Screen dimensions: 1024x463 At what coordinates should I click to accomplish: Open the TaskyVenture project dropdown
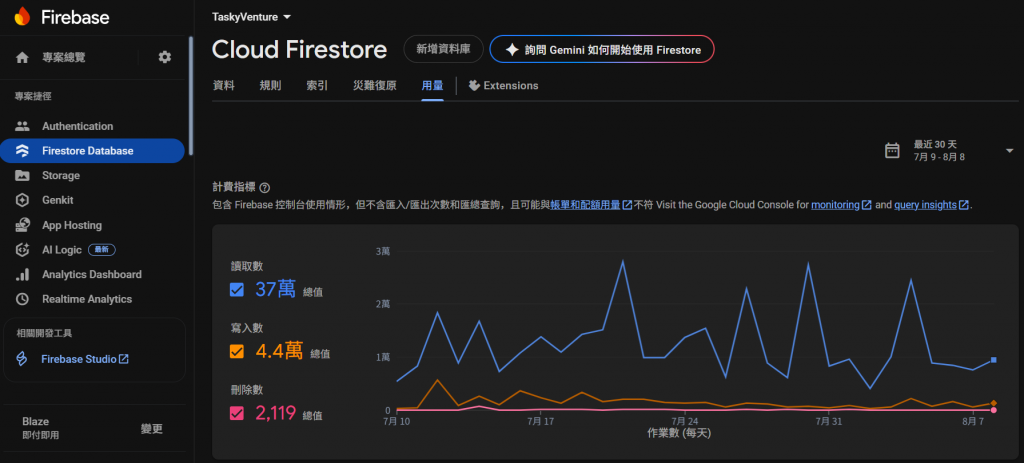(251, 17)
